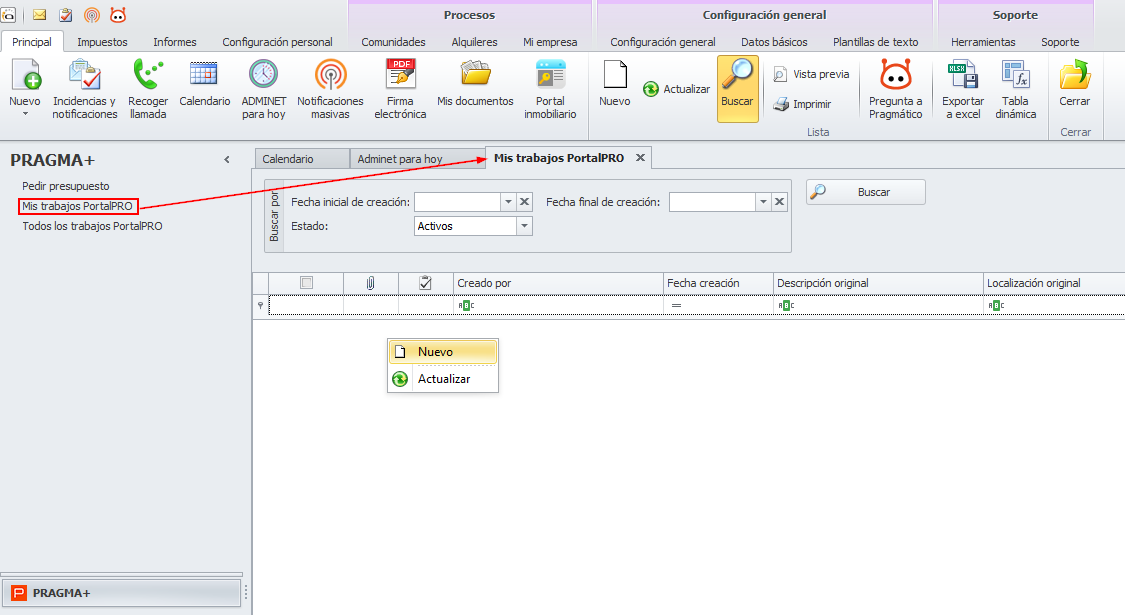Click Pregunta a Pragmático icon

point(895,75)
